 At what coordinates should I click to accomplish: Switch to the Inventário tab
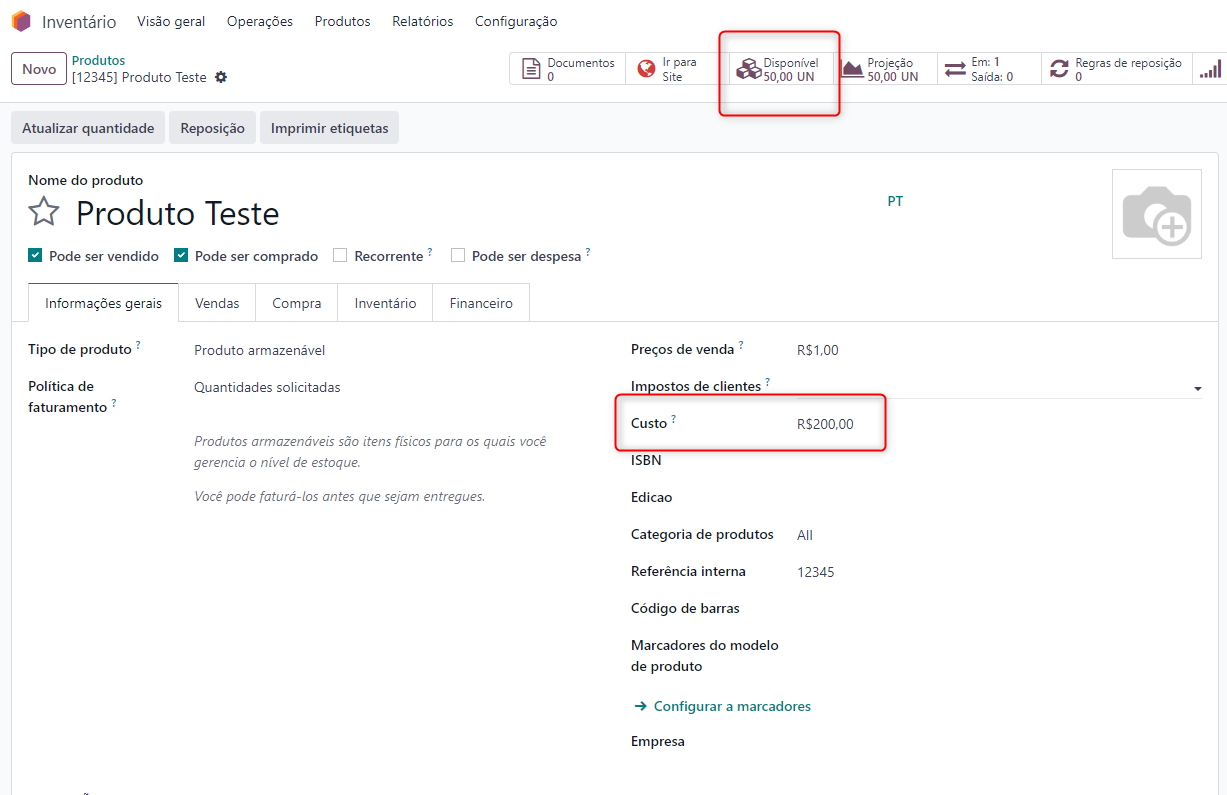point(385,303)
